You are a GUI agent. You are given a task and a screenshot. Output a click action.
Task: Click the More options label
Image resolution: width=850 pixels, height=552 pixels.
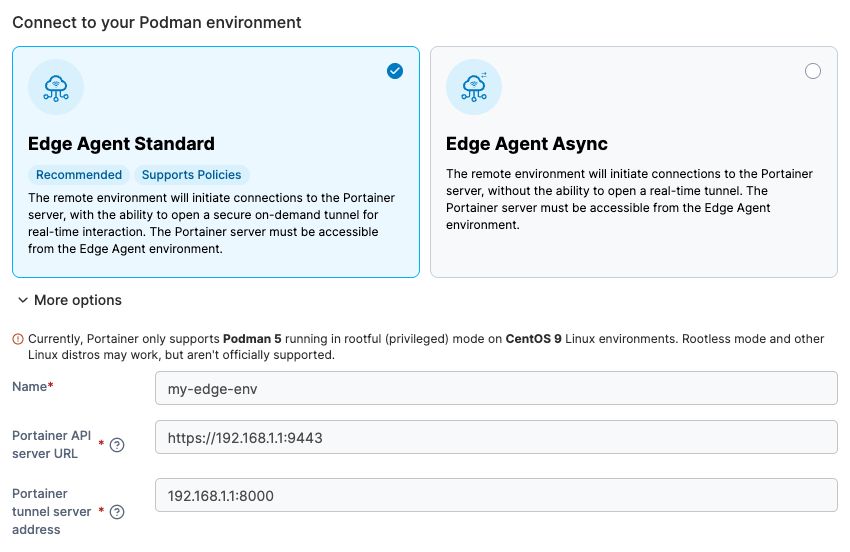pos(78,300)
